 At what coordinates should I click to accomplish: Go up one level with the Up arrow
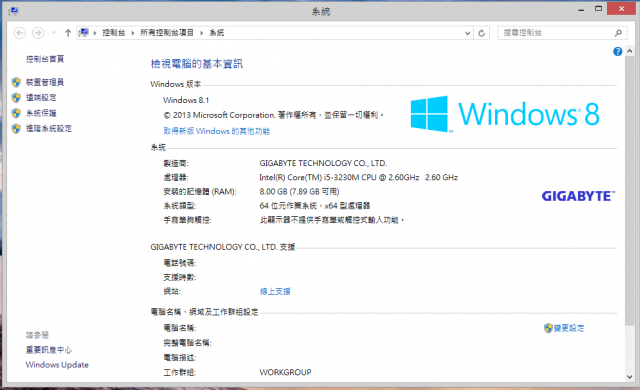point(68,33)
